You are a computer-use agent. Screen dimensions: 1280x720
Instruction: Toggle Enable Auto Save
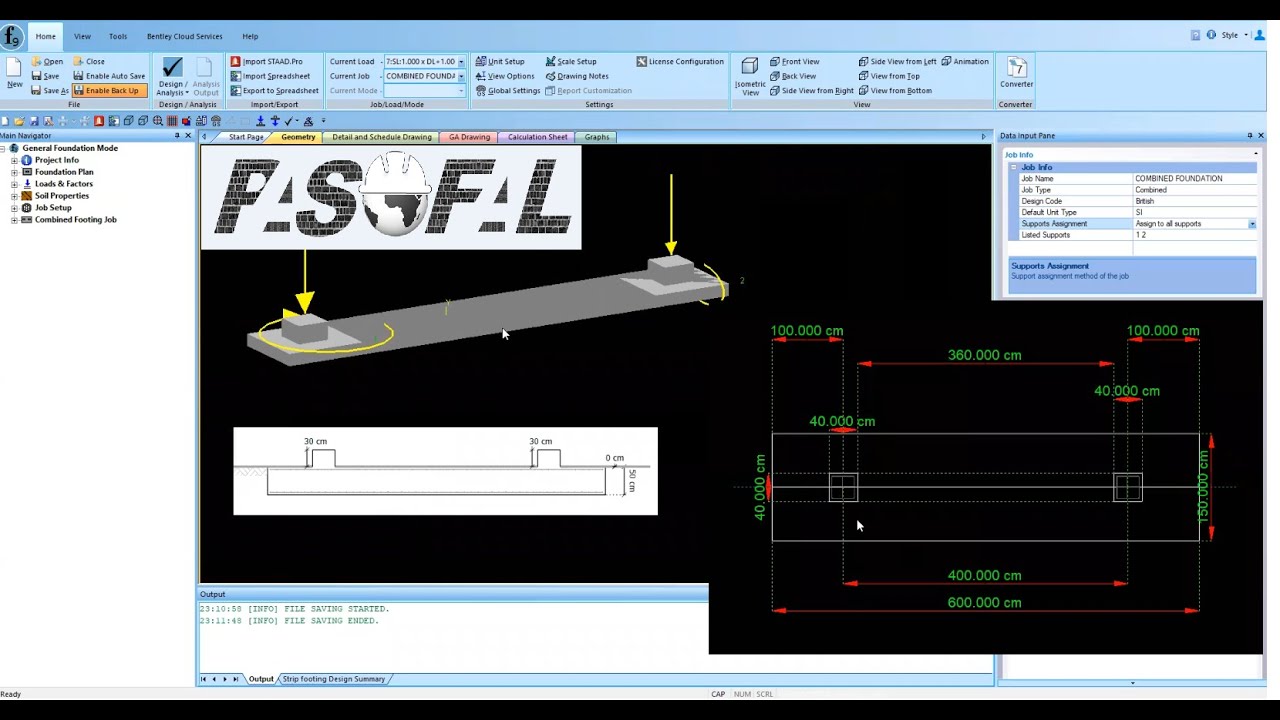coord(109,76)
